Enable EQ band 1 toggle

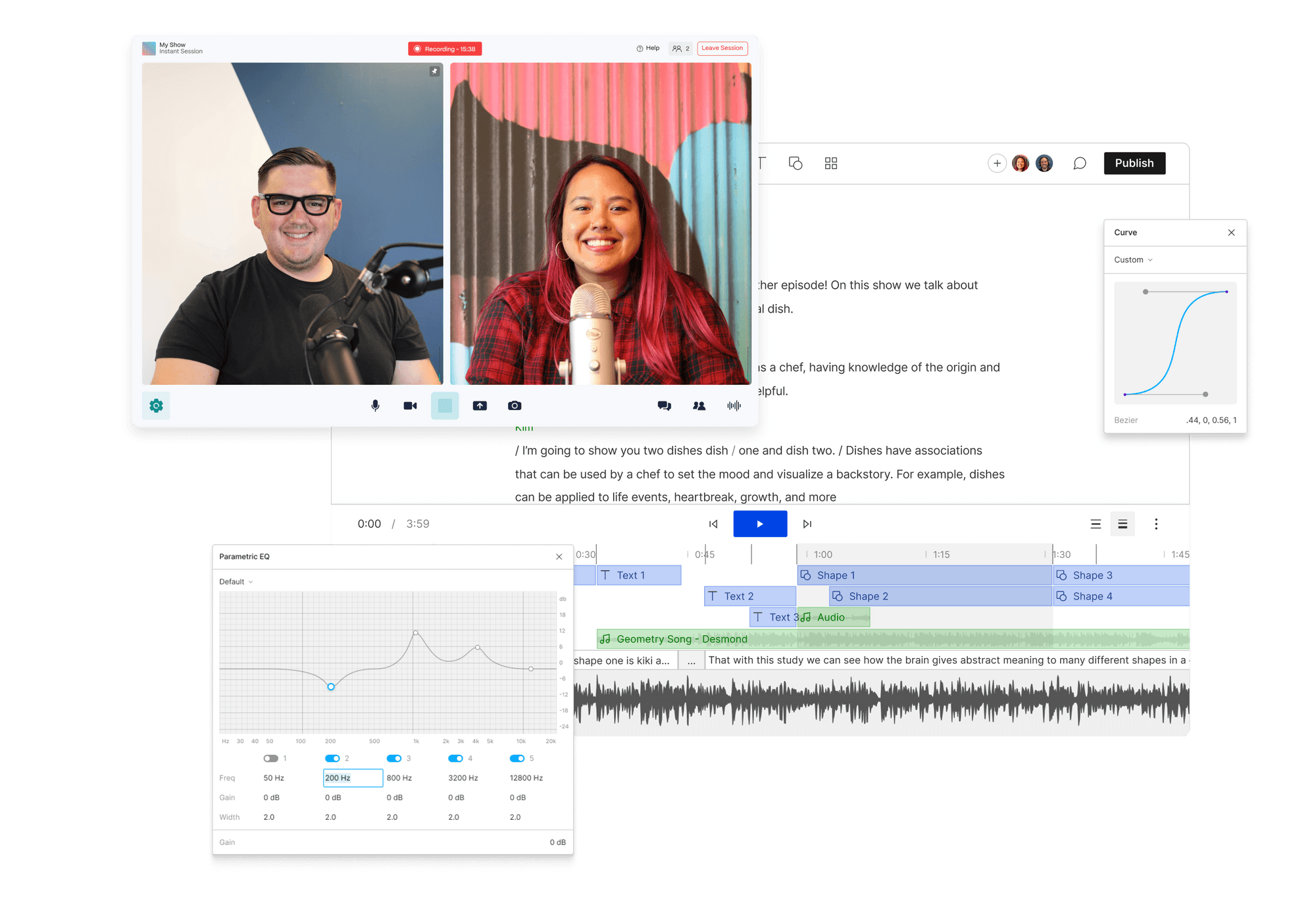coord(272,758)
